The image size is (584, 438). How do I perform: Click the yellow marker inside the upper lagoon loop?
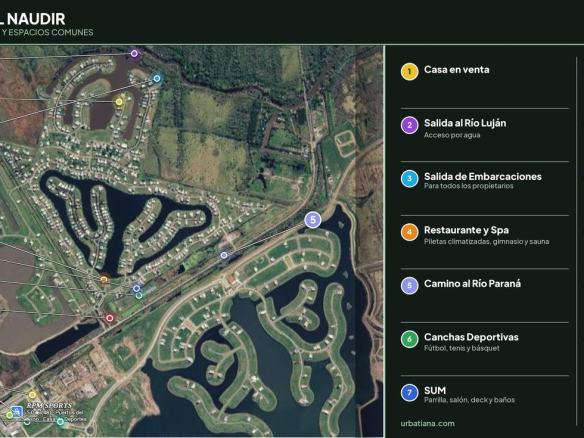(x=119, y=102)
